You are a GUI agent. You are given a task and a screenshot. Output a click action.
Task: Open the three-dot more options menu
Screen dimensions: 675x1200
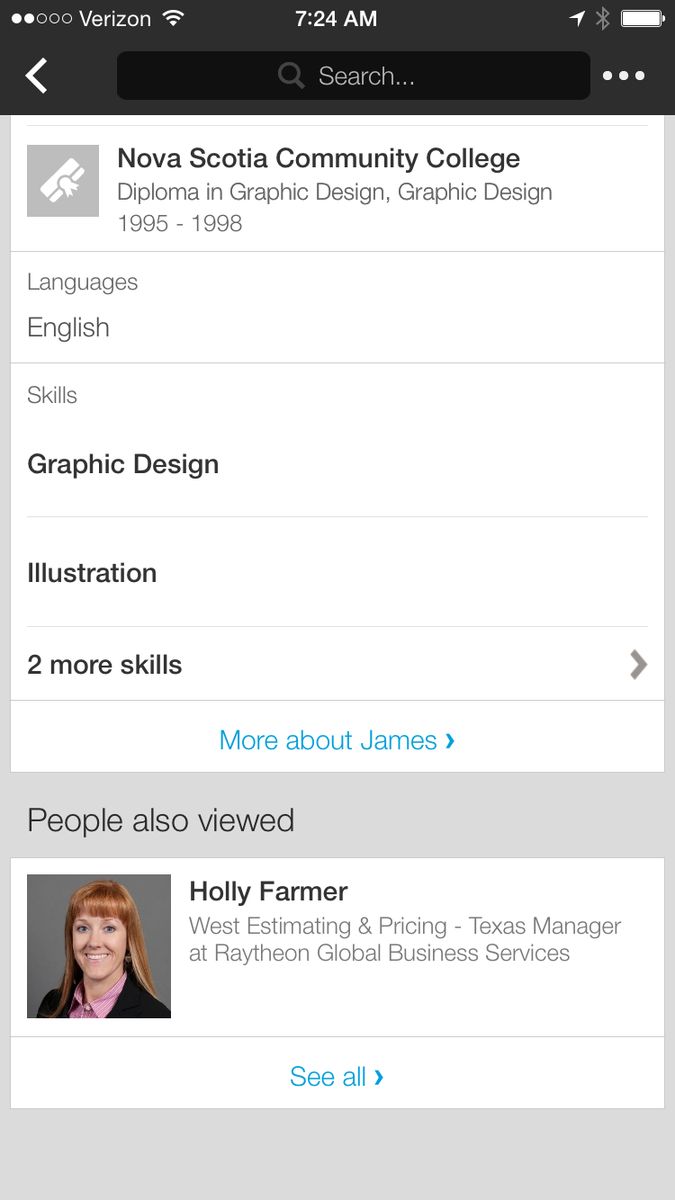coord(623,76)
